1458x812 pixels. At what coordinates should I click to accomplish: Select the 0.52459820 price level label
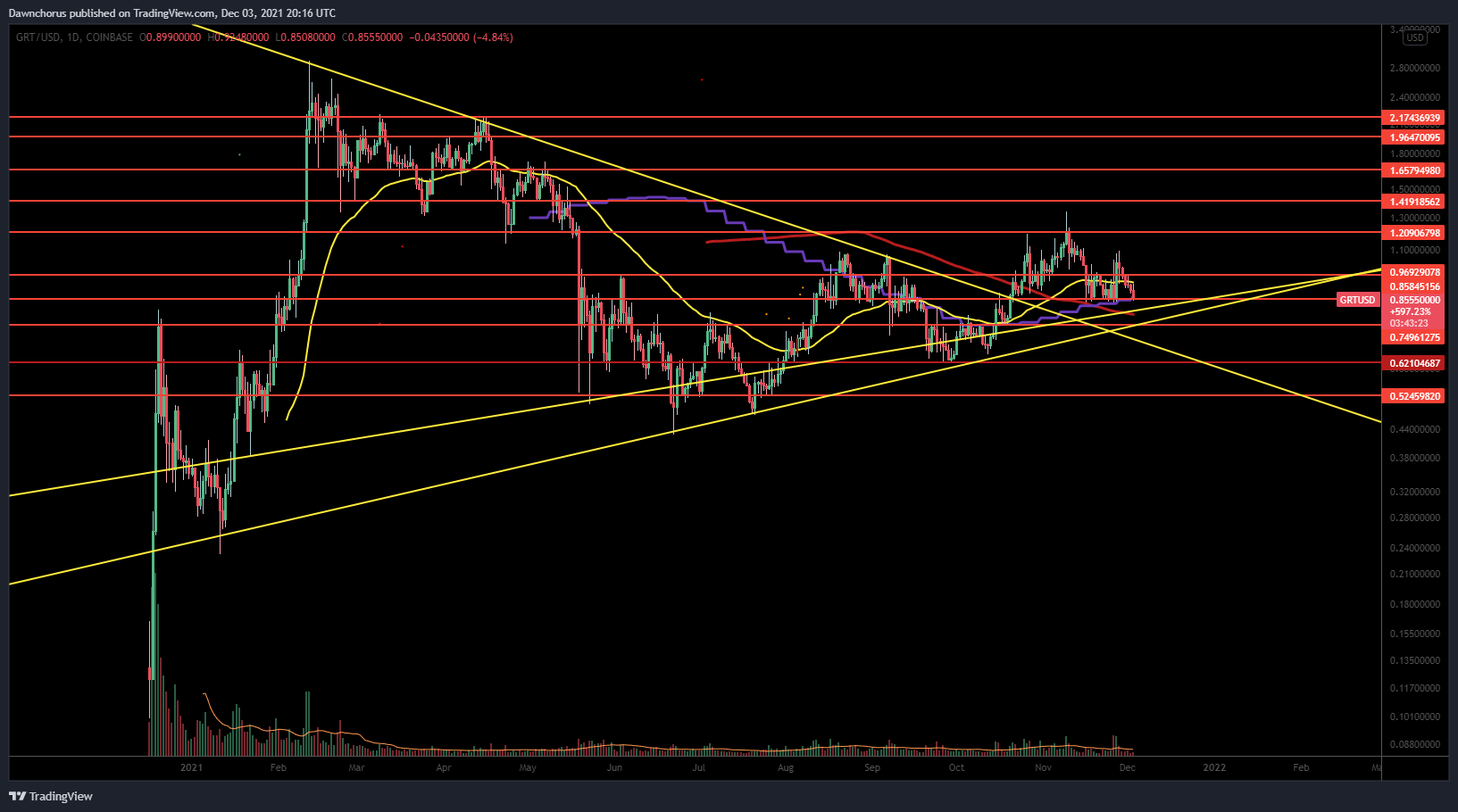pos(1413,396)
